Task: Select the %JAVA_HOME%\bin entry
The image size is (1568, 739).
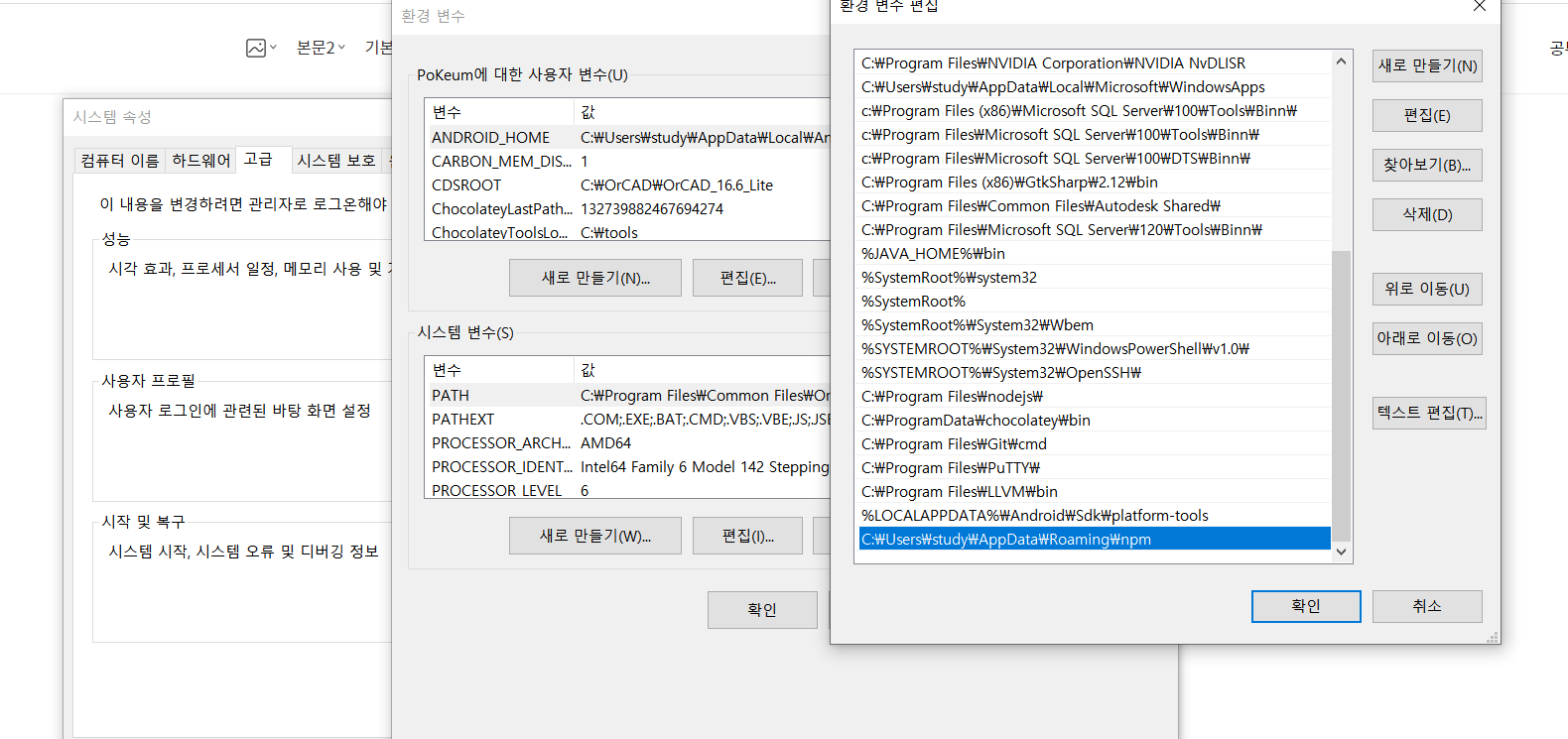Action: pyautogui.click(x=1094, y=253)
